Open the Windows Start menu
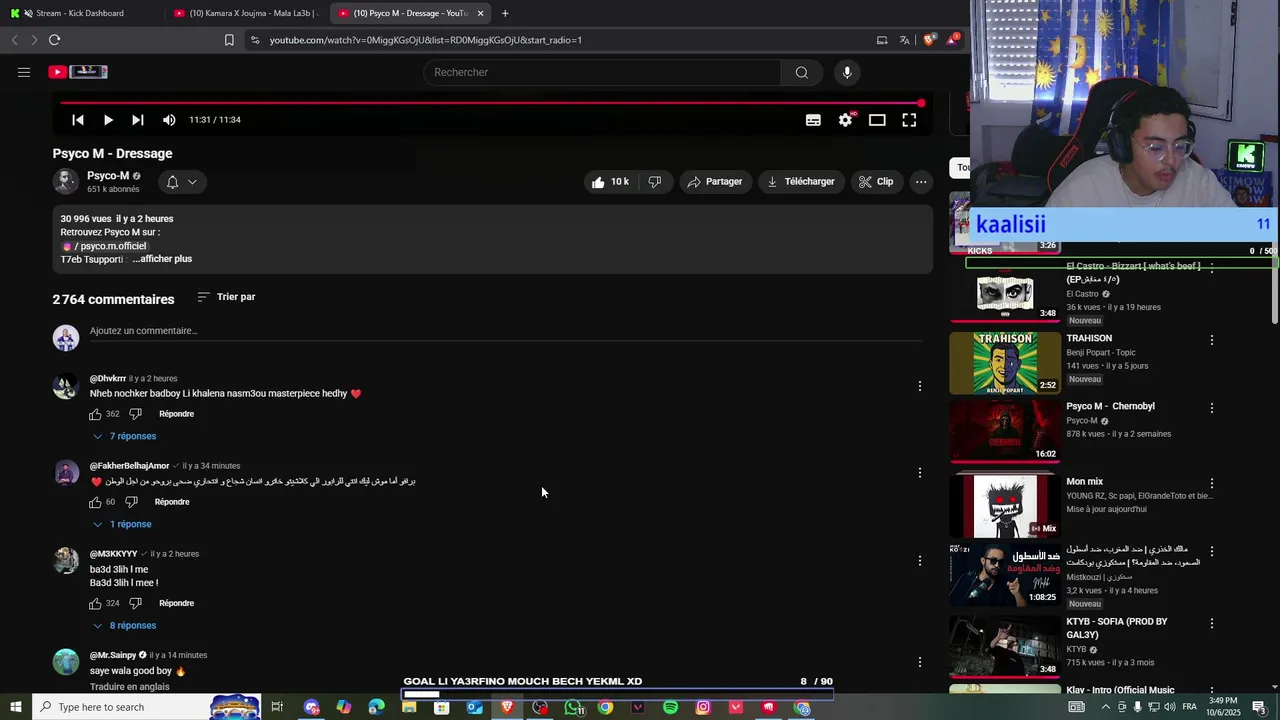This screenshot has height=720, width=1280. pyautogui.click(x=15, y=707)
